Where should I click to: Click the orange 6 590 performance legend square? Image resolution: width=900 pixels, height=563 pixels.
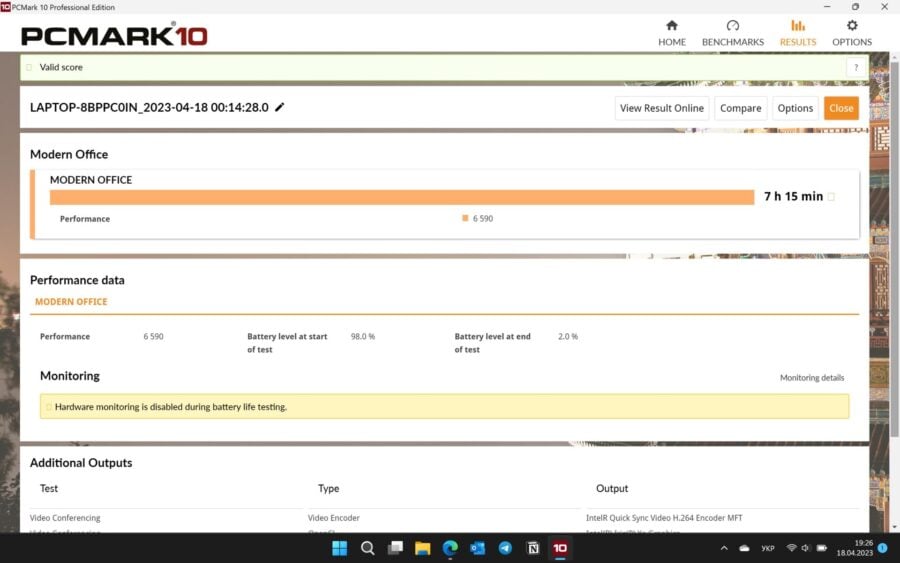pyautogui.click(x=465, y=218)
